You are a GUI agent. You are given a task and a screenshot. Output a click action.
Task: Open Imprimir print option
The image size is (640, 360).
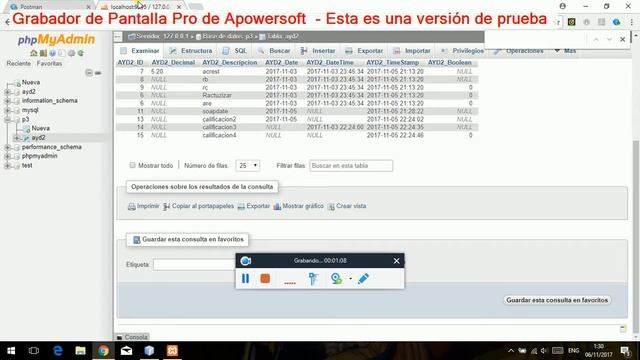[144, 206]
